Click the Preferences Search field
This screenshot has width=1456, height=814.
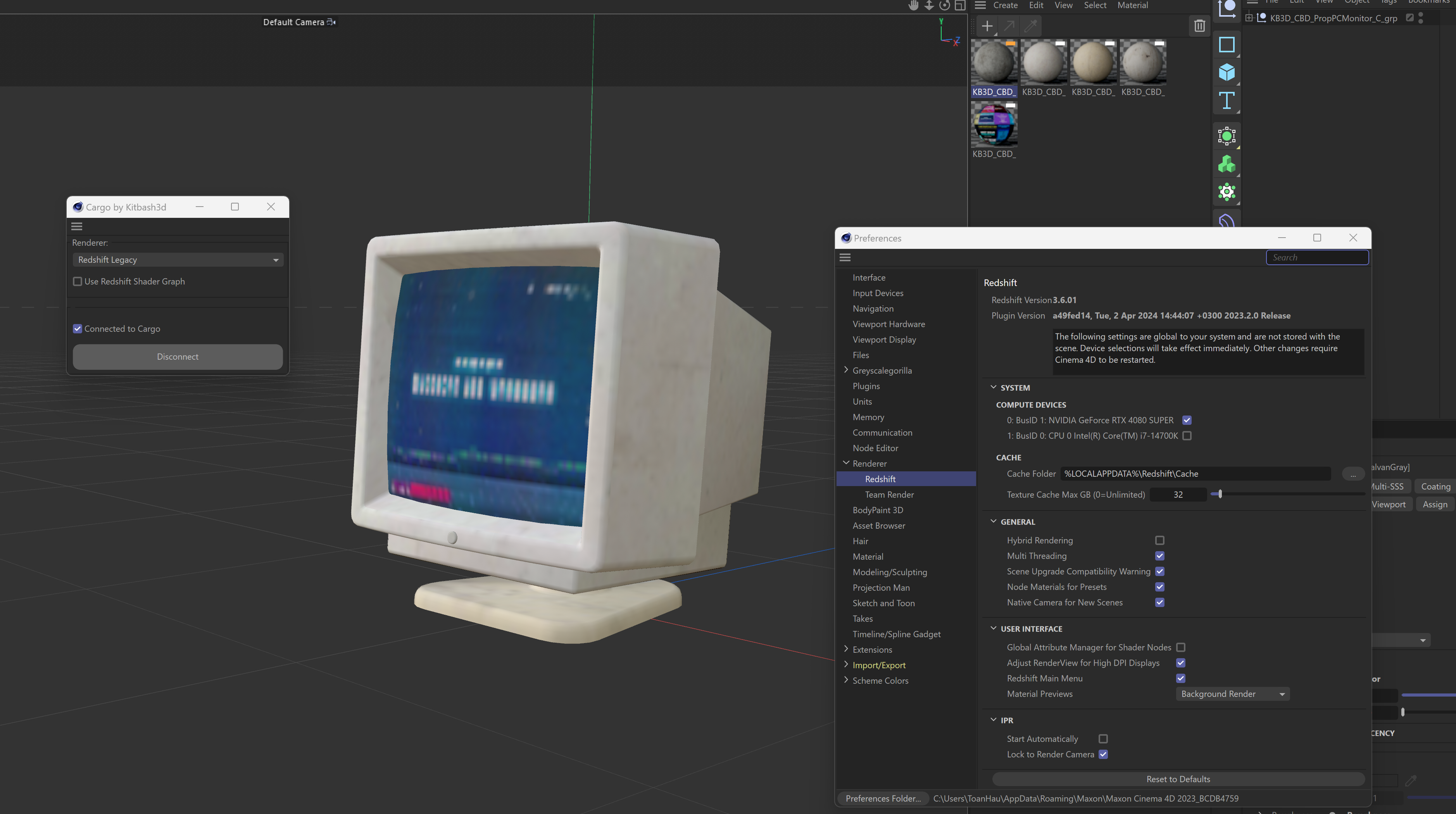click(x=1317, y=258)
